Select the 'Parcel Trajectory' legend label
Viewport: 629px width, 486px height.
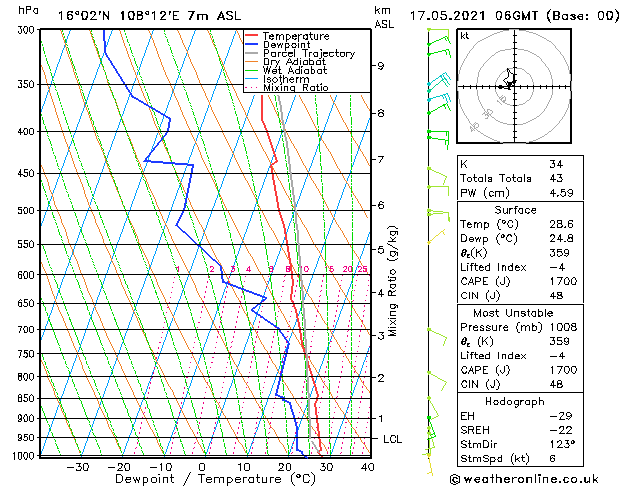pos(309,53)
